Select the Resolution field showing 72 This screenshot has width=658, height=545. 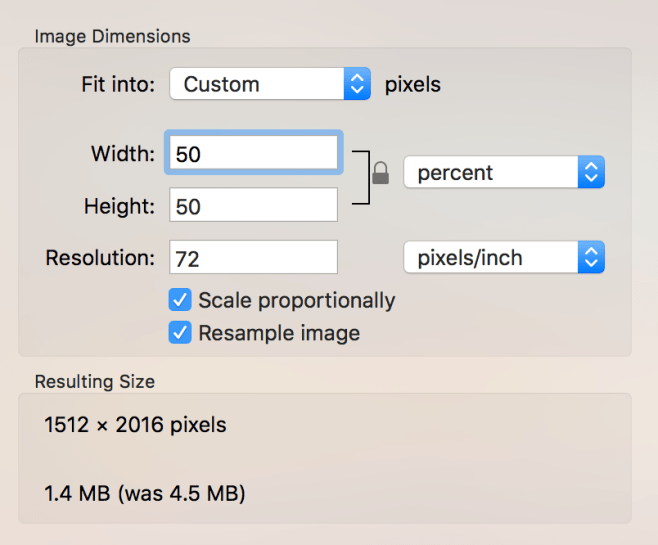253,258
